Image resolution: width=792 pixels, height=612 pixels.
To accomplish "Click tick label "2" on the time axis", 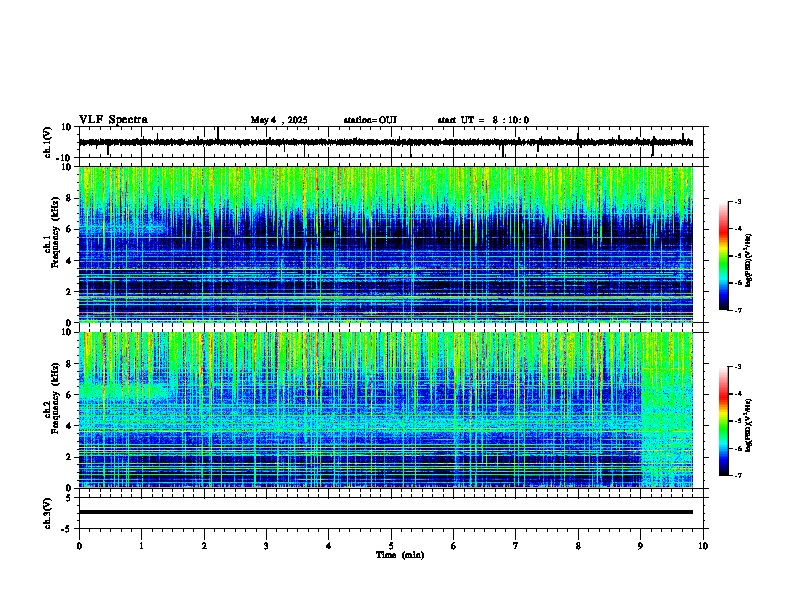I will coord(204,546).
